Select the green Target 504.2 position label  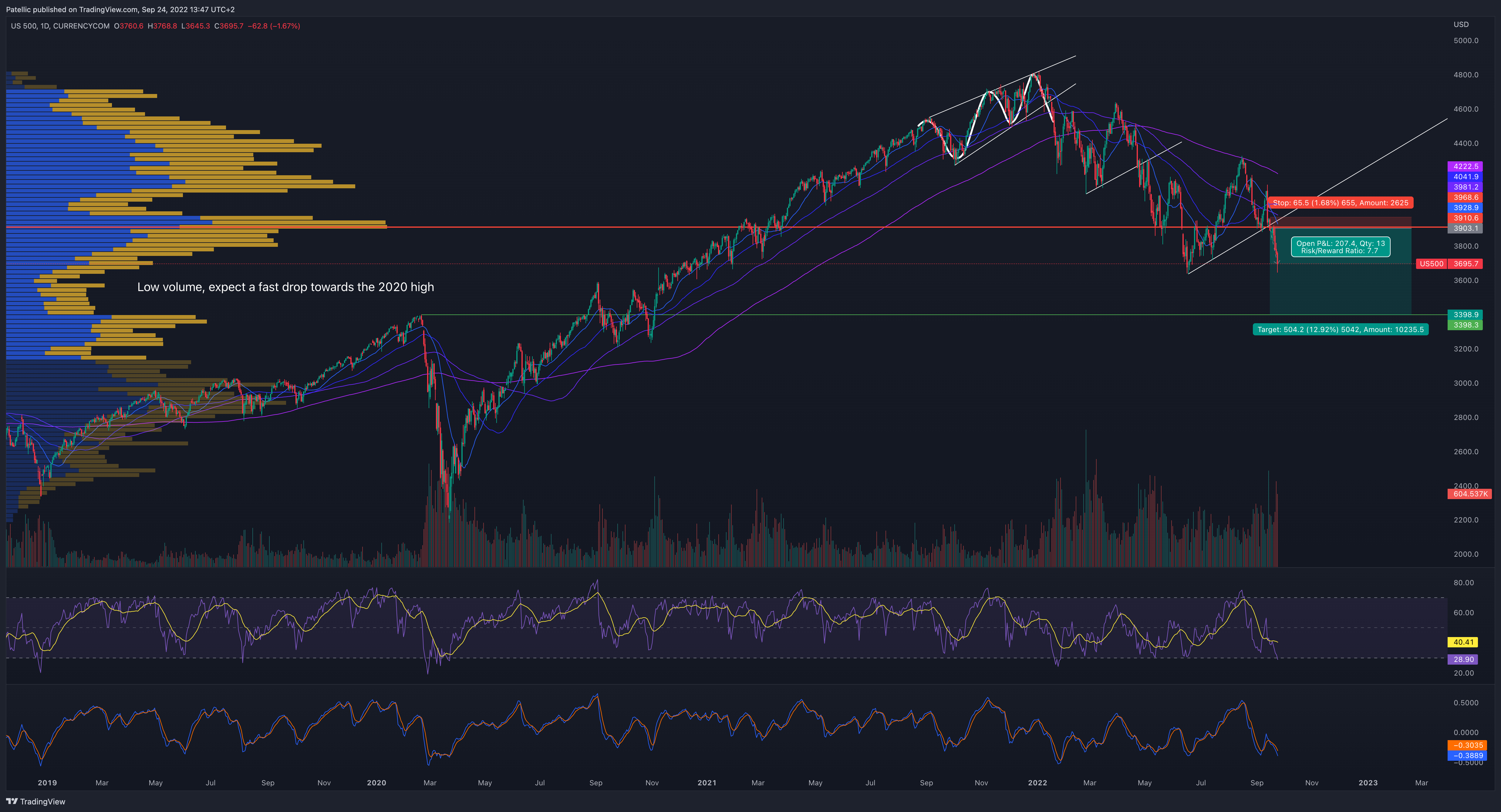coord(1340,330)
